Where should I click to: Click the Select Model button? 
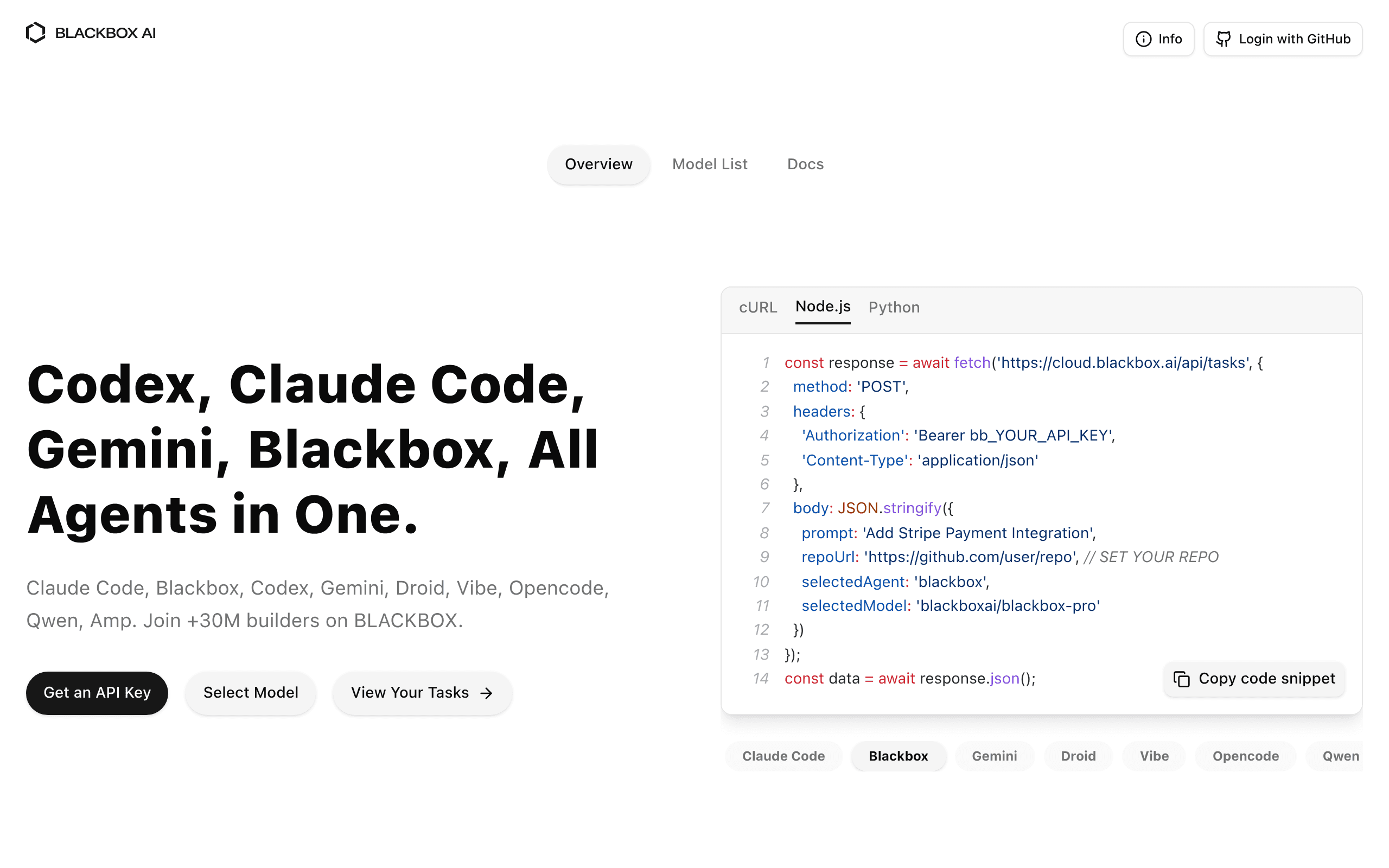[250, 693]
